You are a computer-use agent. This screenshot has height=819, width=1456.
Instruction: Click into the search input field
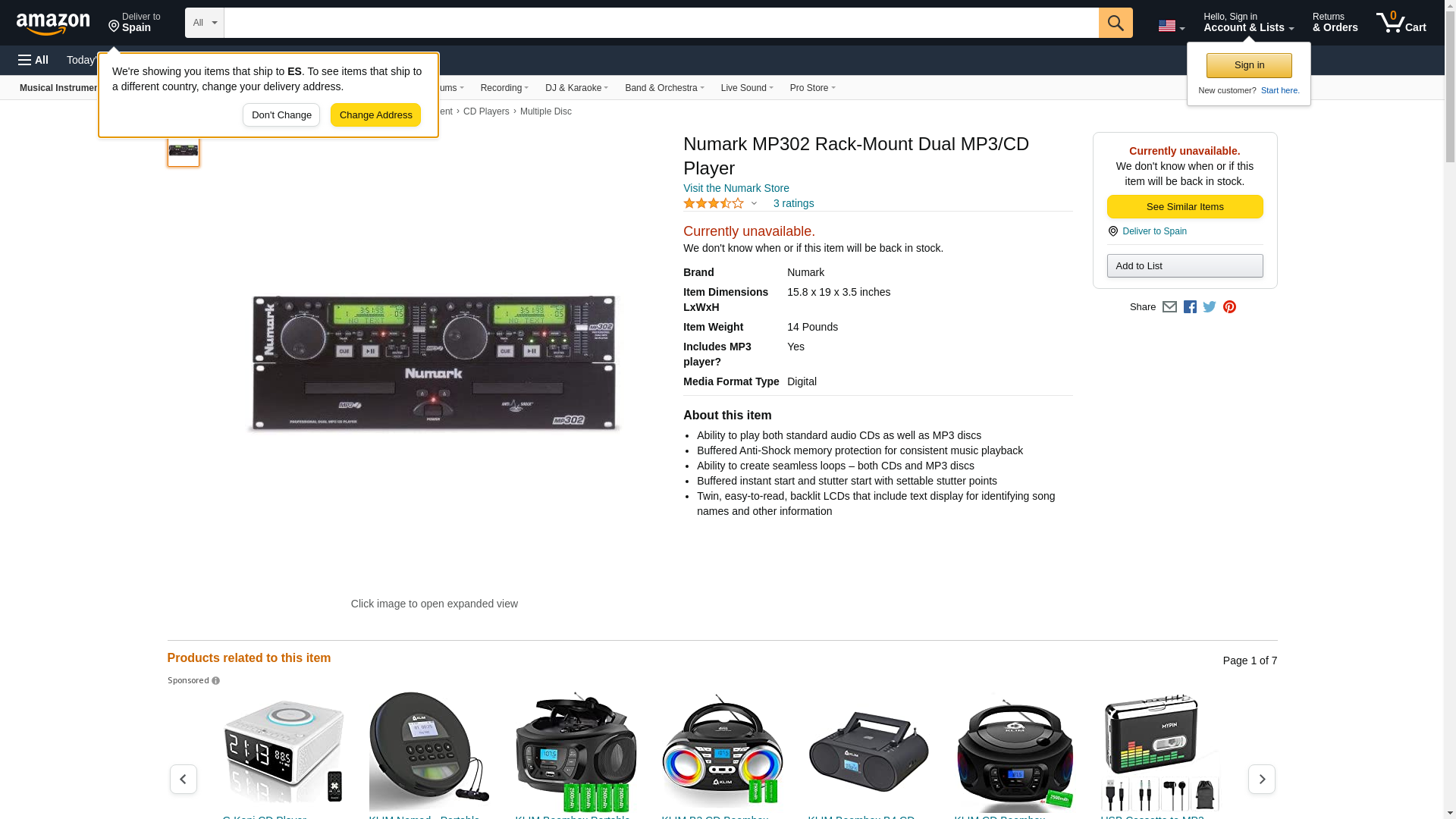tap(660, 23)
